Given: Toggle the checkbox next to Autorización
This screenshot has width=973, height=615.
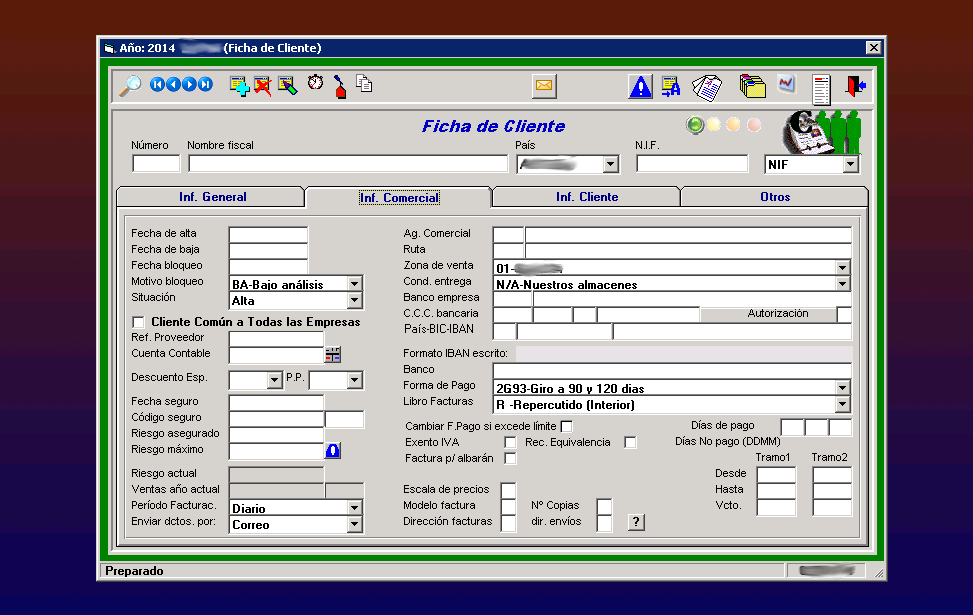Looking at the screenshot, I should click(x=843, y=314).
